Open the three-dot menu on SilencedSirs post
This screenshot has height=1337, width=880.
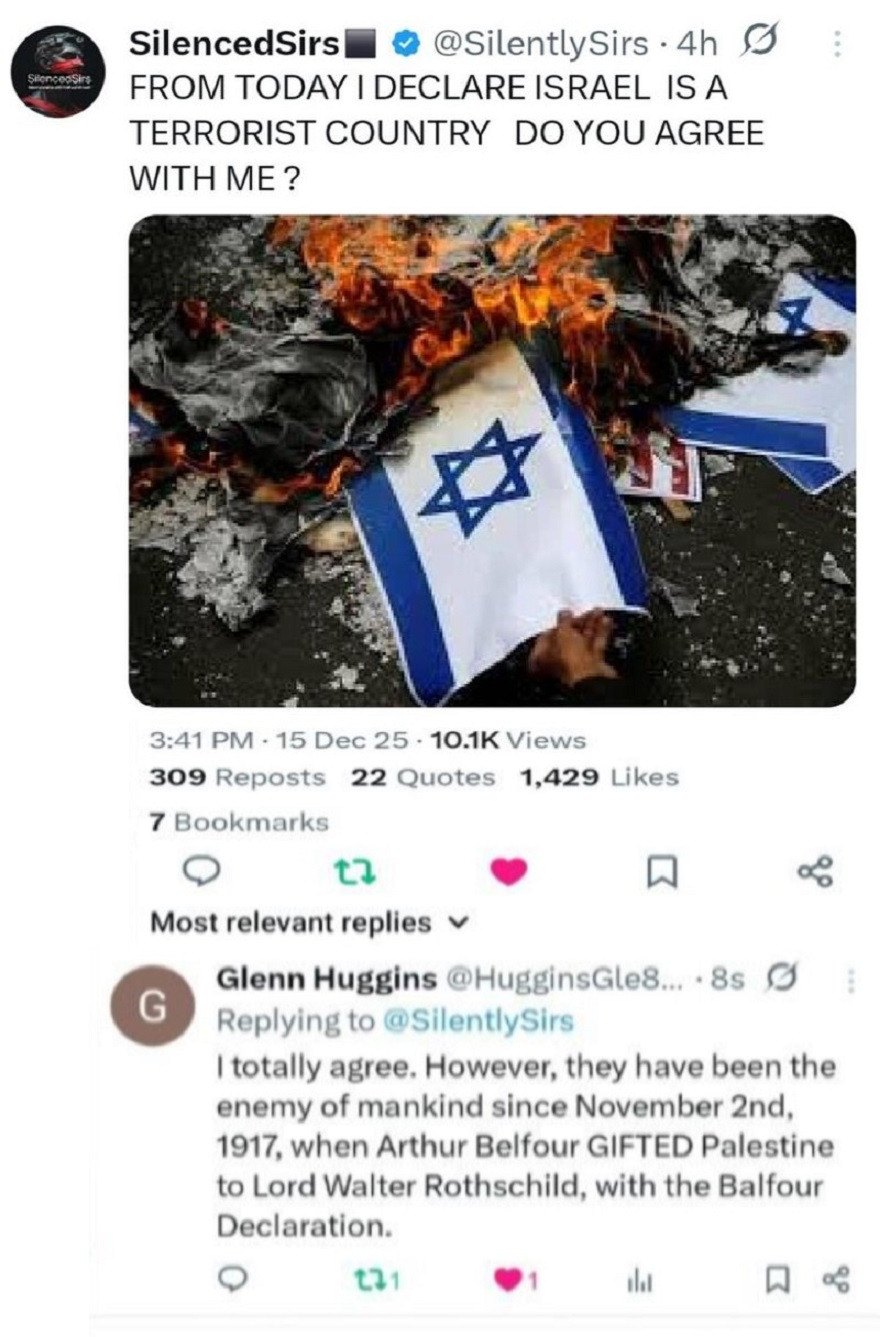coord(837,43)
